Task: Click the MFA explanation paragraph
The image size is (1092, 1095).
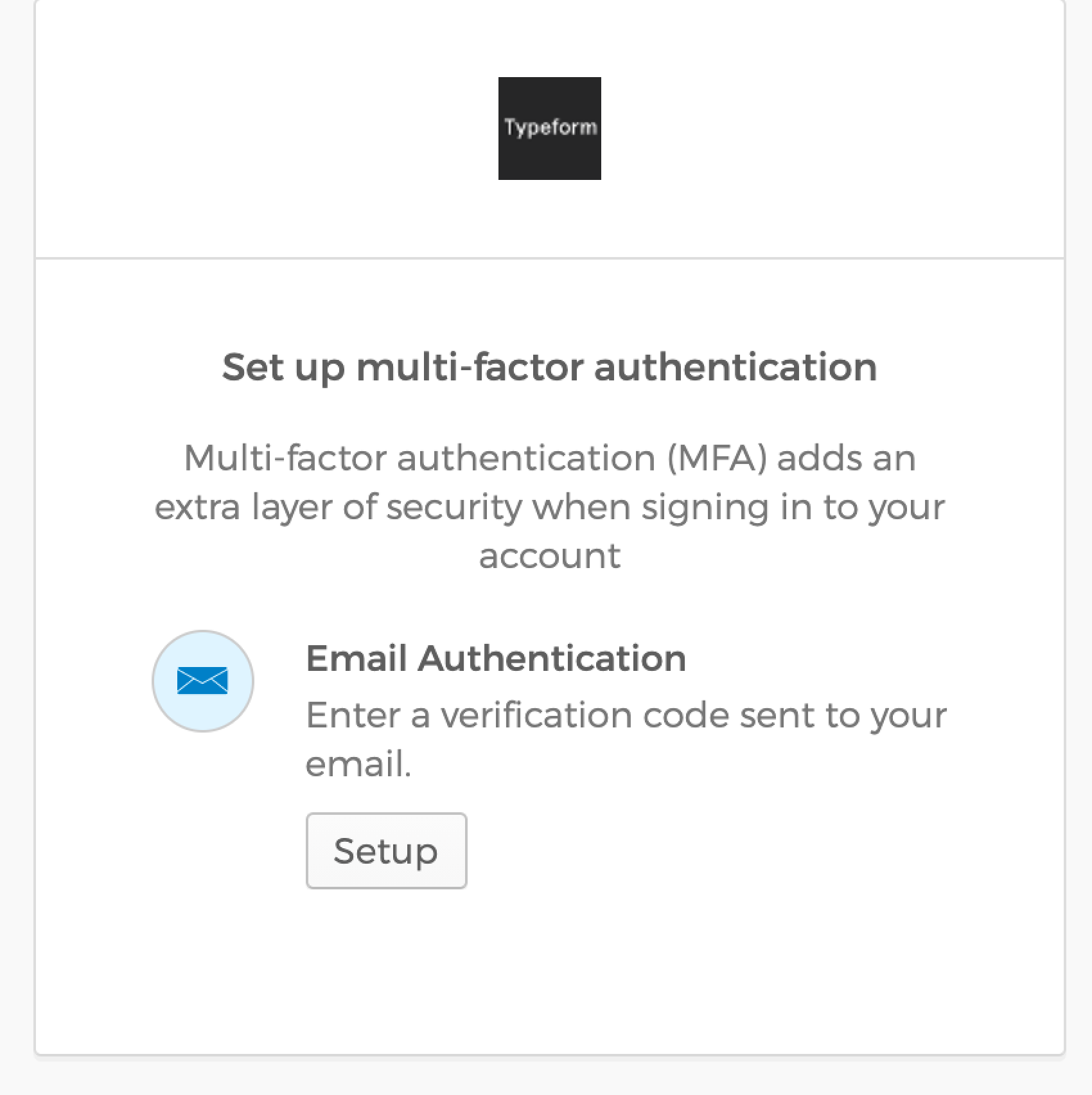Action: click(x=550, y=506)
